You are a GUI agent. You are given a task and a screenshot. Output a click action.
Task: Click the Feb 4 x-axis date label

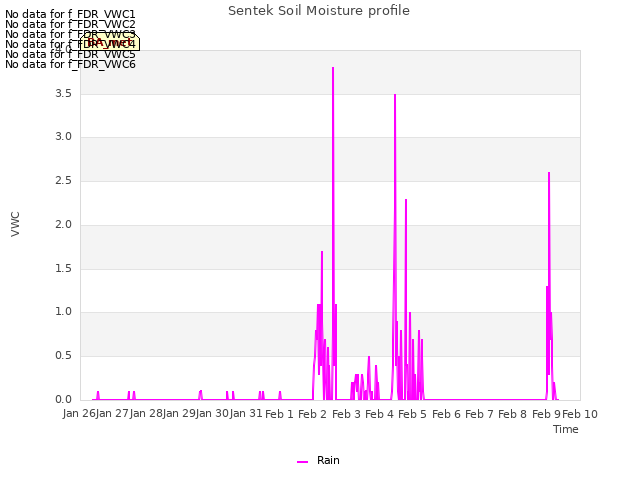379,414
